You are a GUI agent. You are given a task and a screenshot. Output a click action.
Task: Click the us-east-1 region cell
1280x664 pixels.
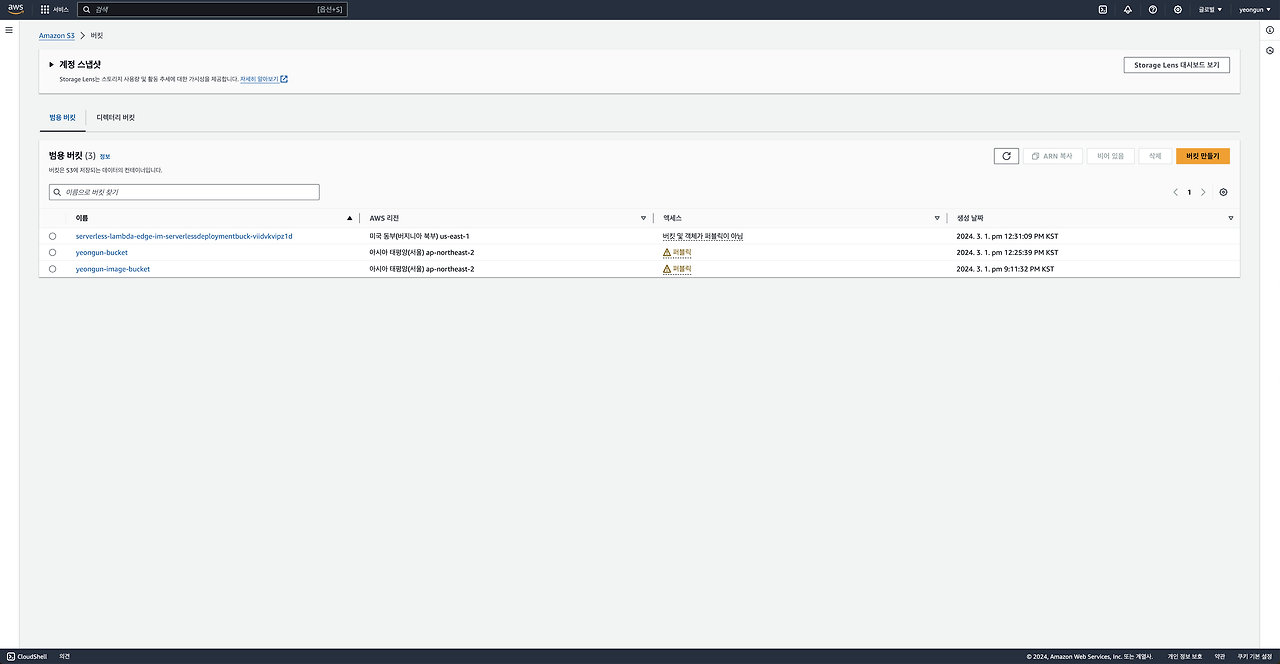tap(420, 236)
